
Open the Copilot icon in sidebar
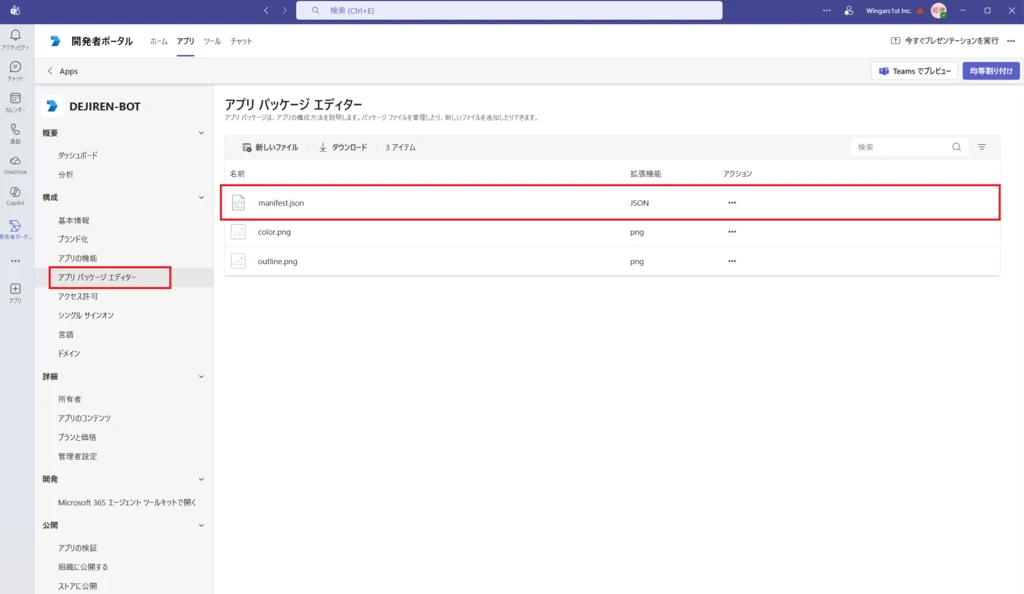[15, 194]
